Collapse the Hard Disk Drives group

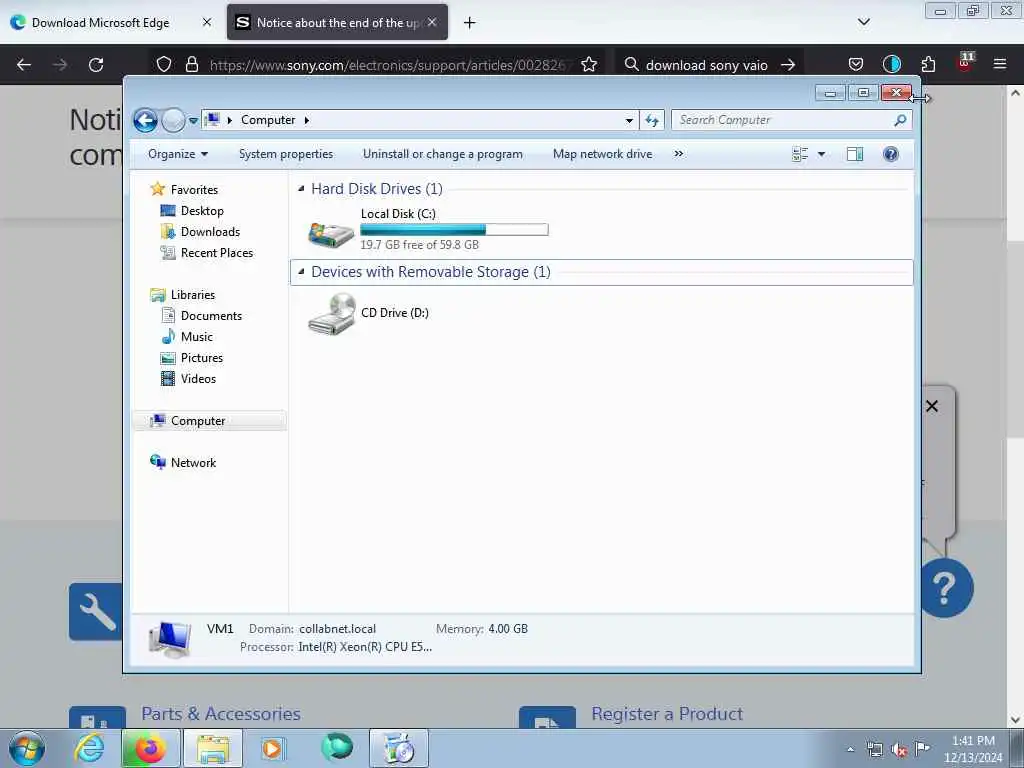click(301, 189)
